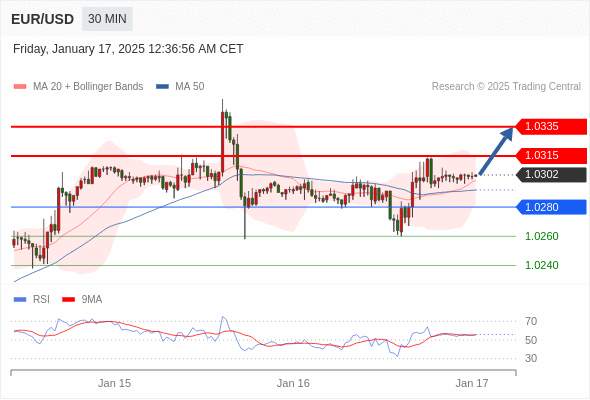Click the EUR/USD pair title
This screenshot has height=400, width=590.
[x=43, y=19]
